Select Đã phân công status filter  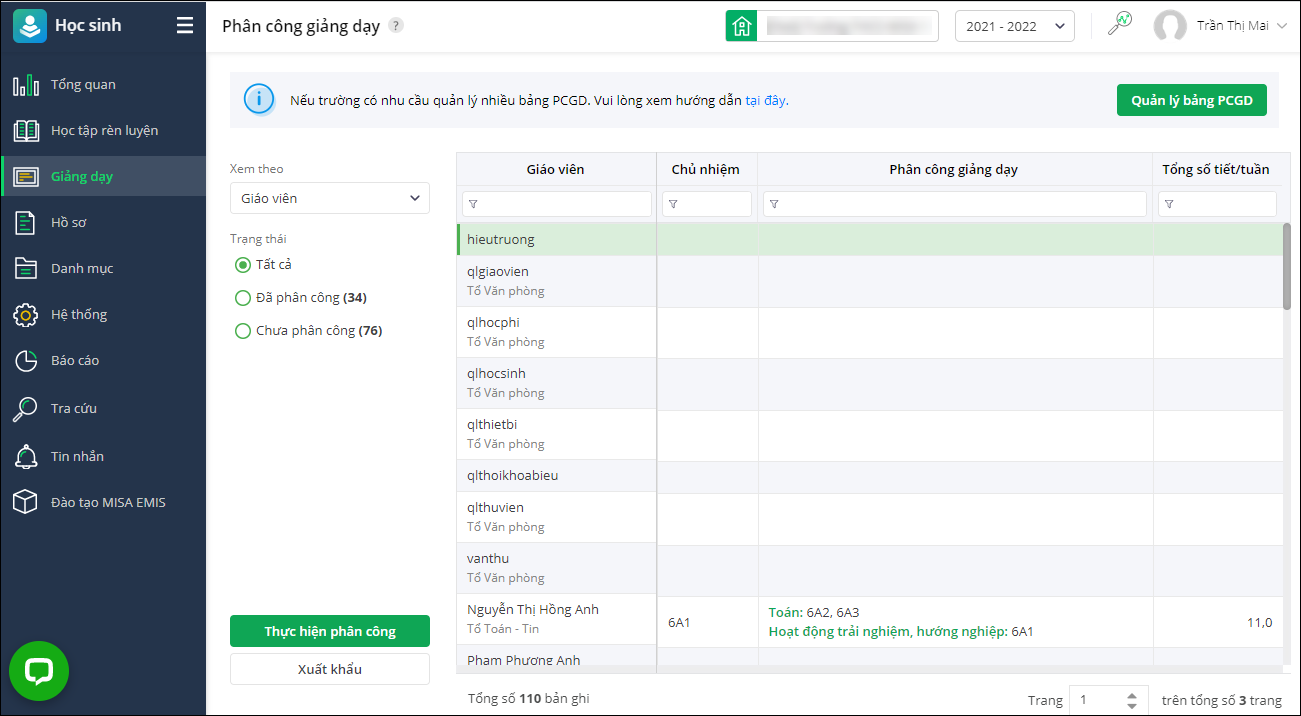(242, 298)
